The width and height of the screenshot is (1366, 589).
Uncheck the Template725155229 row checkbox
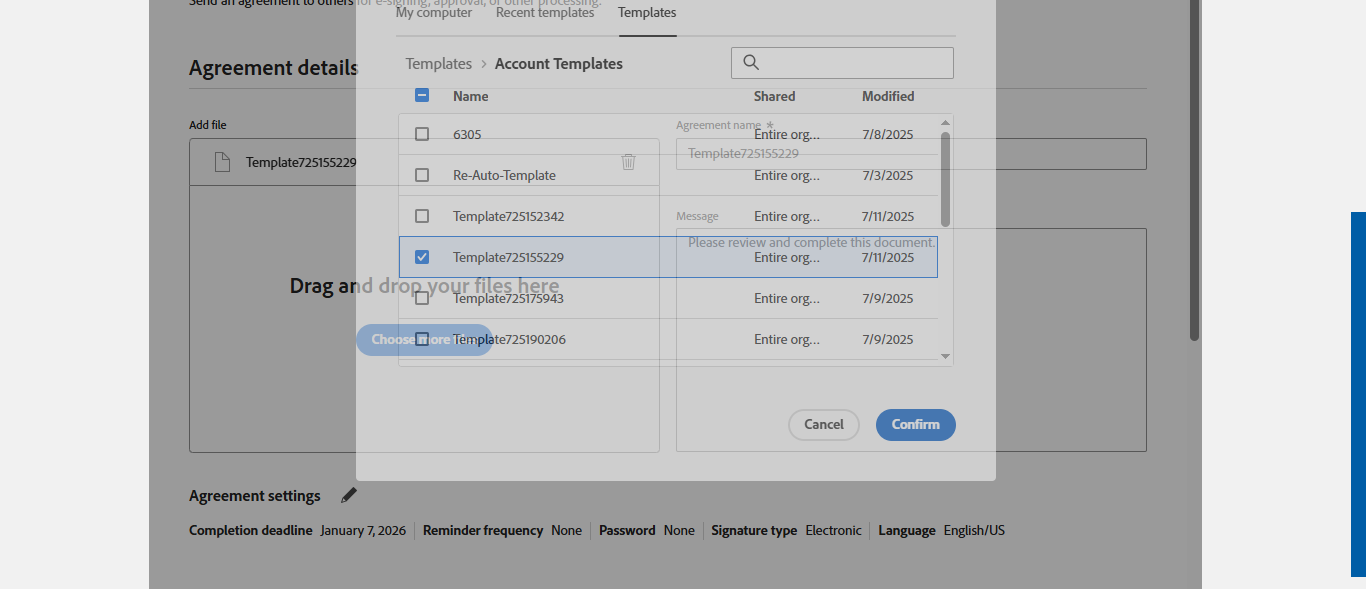(422, 257)
